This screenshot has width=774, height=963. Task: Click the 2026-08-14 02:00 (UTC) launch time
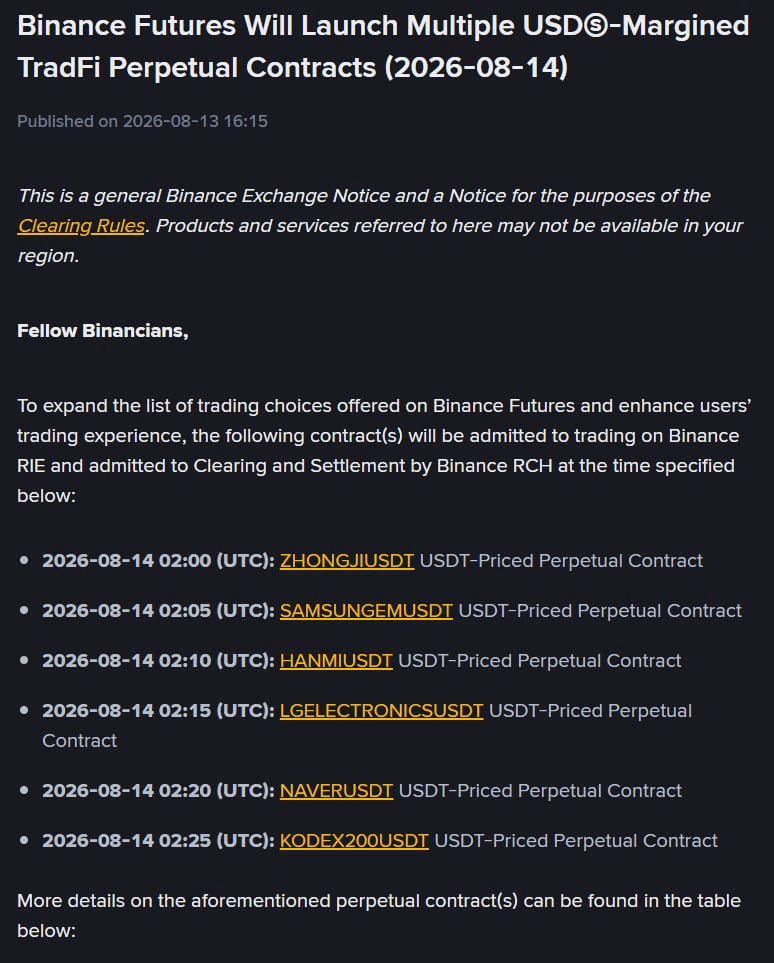(x=158, y=561)
